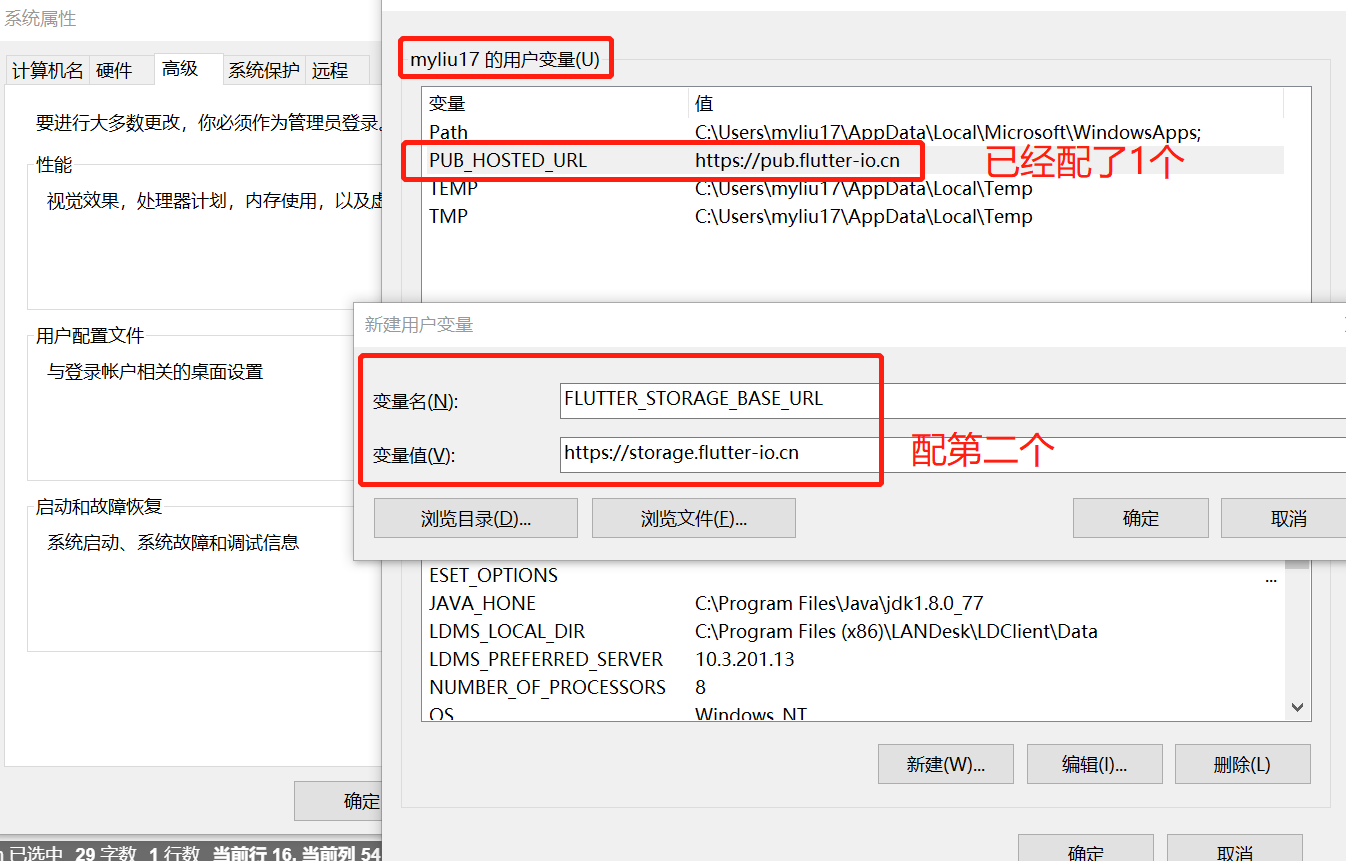Click 确定 at bottom of environment variables window

coord(1086,848)
